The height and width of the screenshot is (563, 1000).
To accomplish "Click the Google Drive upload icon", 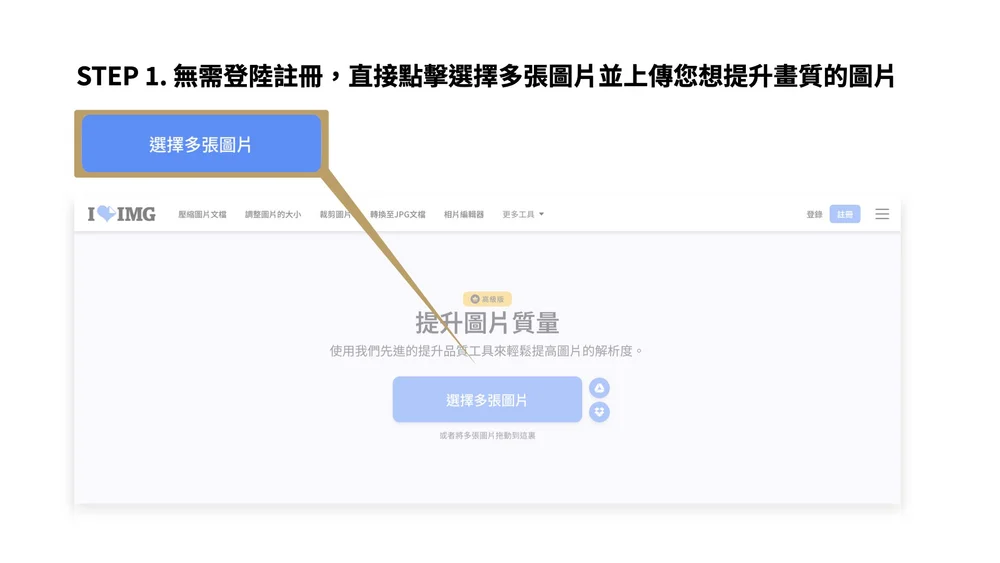I will [x=599, y=388].
